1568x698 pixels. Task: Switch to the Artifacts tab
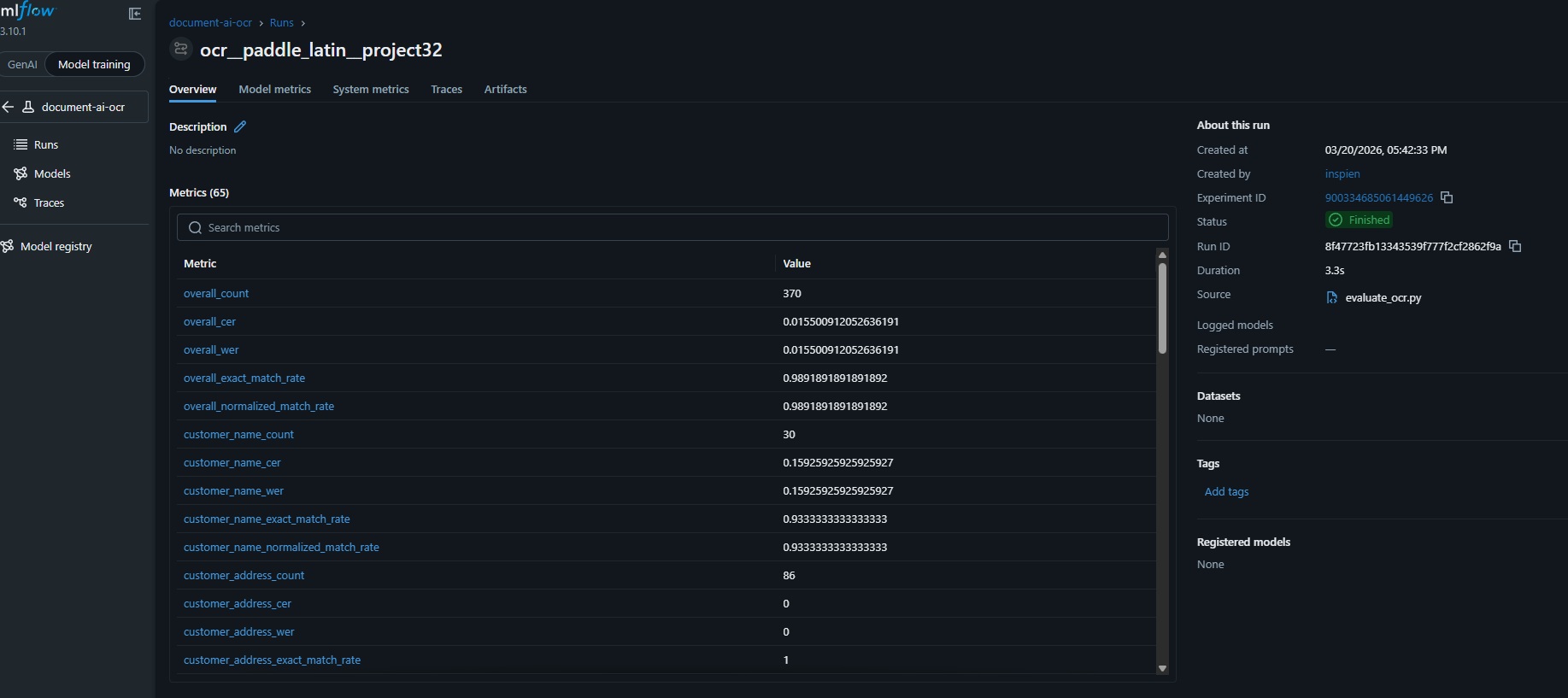(x=505, y=89)
